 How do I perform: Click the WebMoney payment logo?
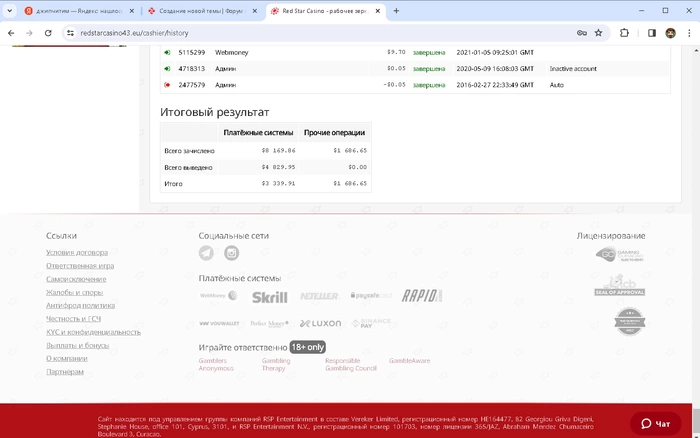(219, 296)
